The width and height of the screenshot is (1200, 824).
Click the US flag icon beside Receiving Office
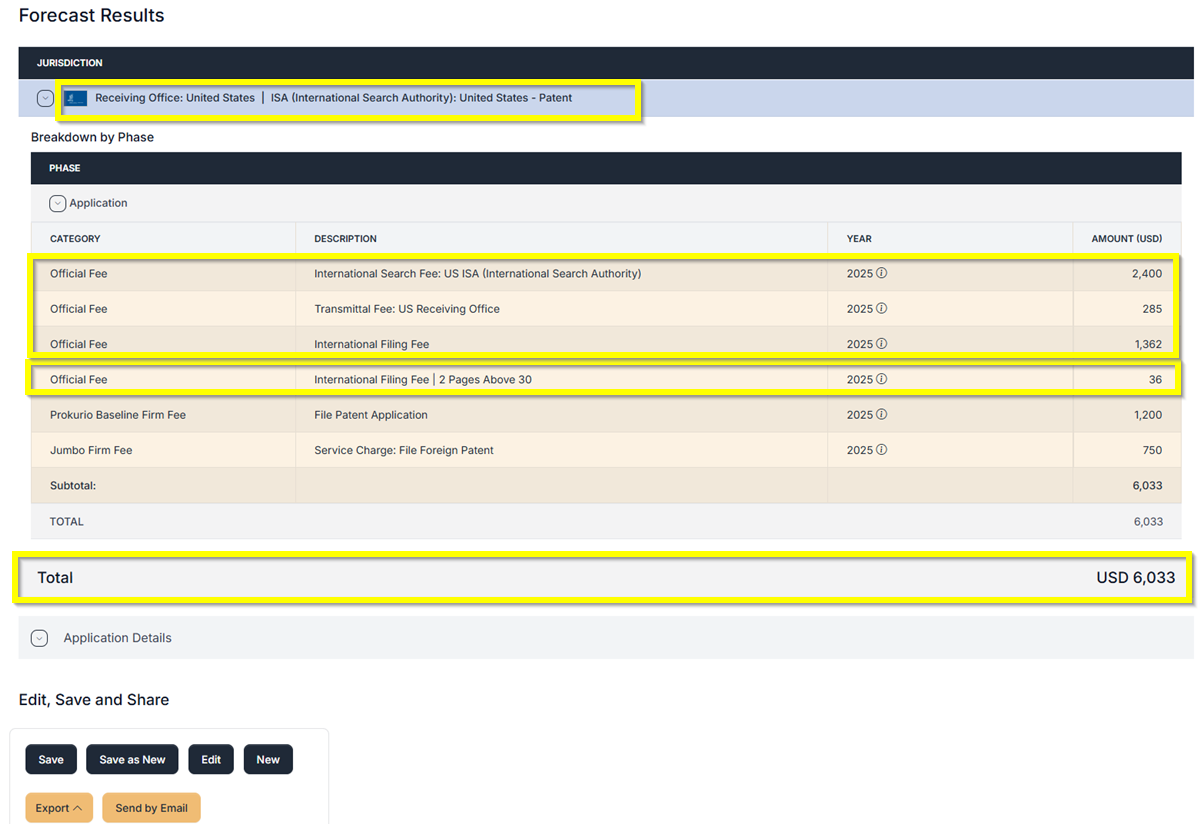(x=76, y=98)
